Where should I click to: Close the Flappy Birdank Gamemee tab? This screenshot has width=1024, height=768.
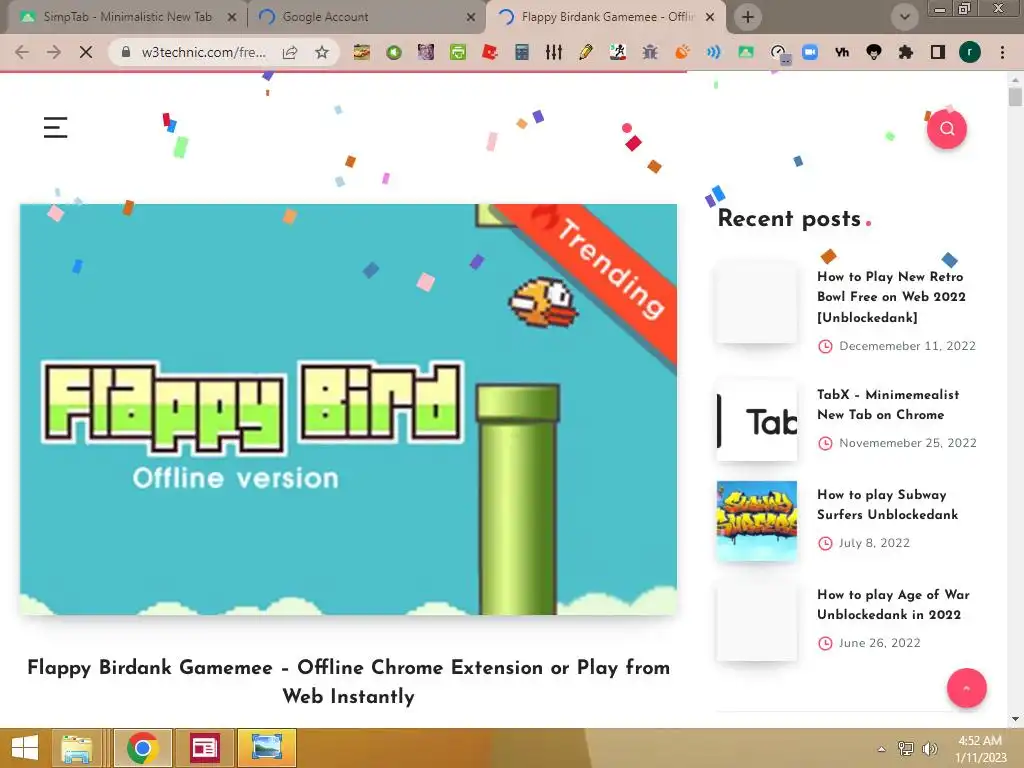[x=710, y=18]
